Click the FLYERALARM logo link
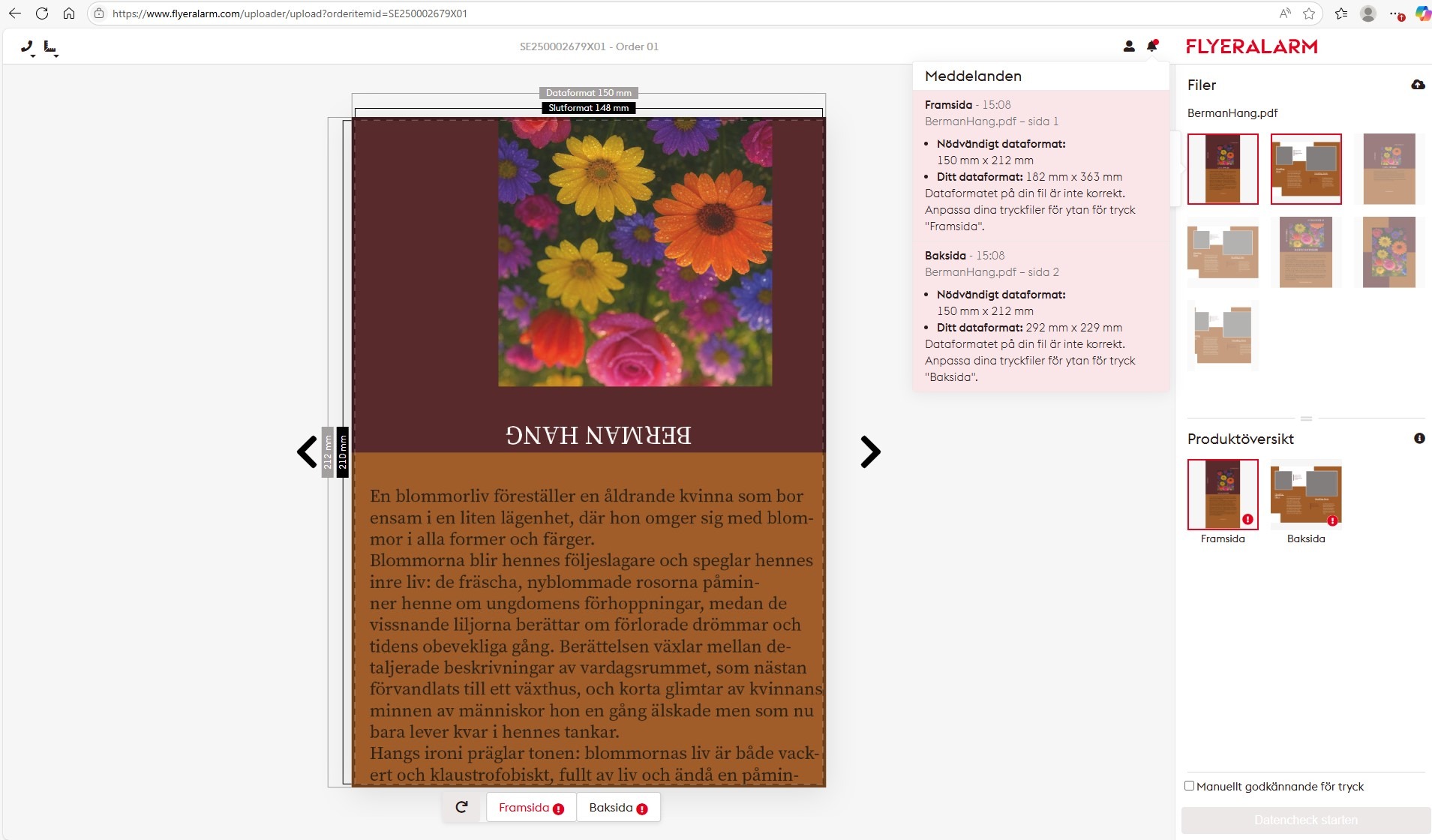 click(1251, 46)
